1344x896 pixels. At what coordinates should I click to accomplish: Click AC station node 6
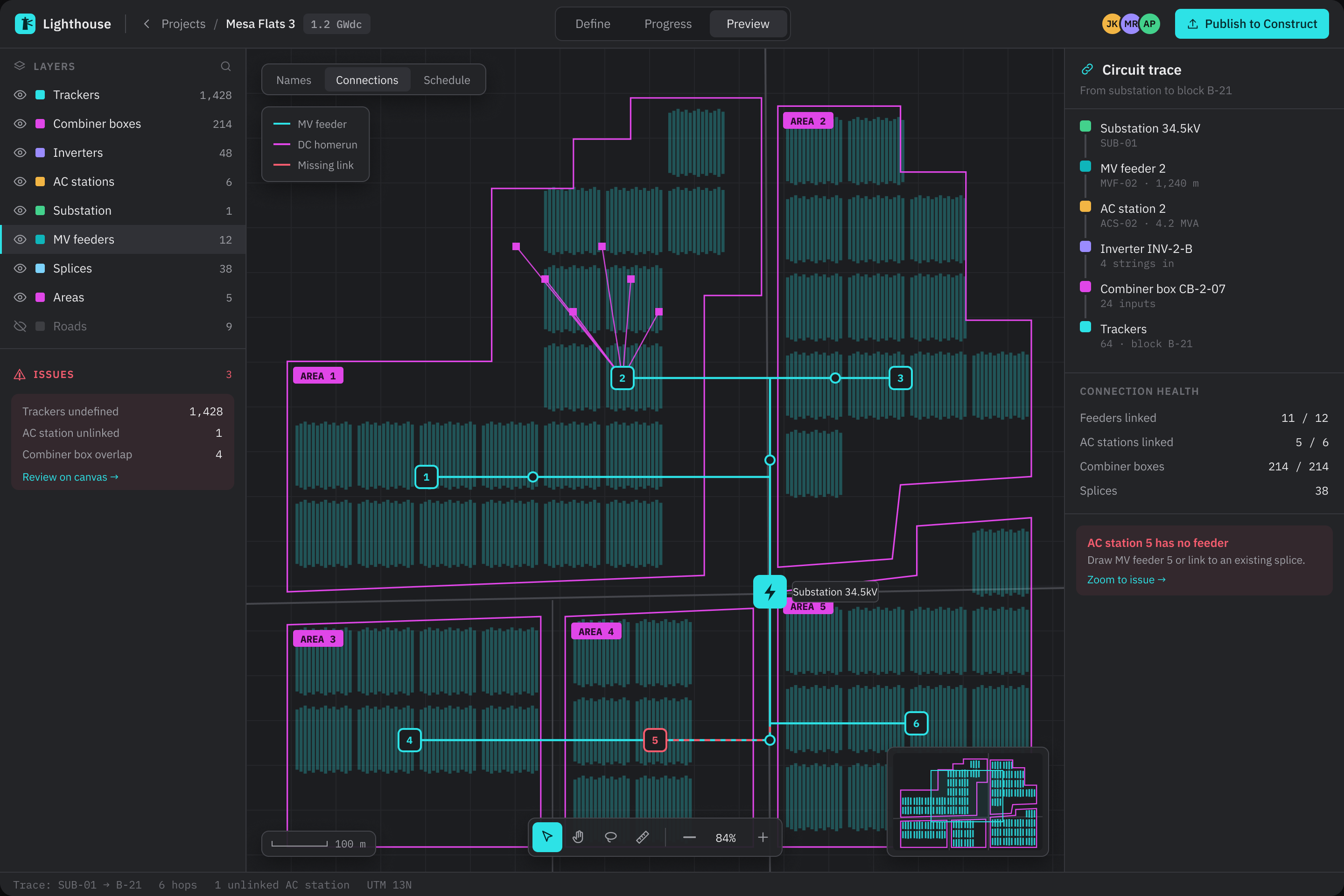(916, 723)
